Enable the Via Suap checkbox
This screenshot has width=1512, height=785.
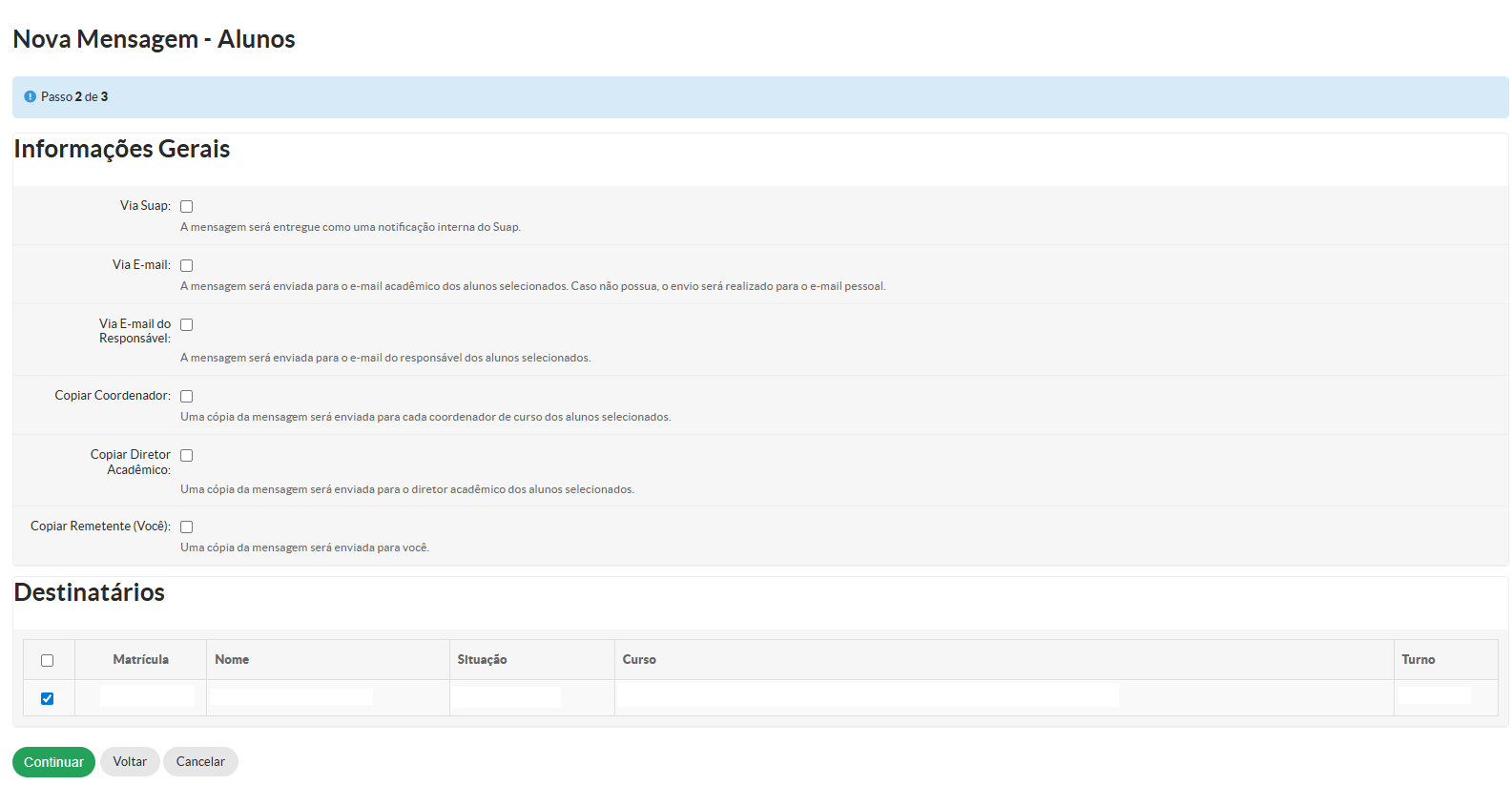click(187, 207)
